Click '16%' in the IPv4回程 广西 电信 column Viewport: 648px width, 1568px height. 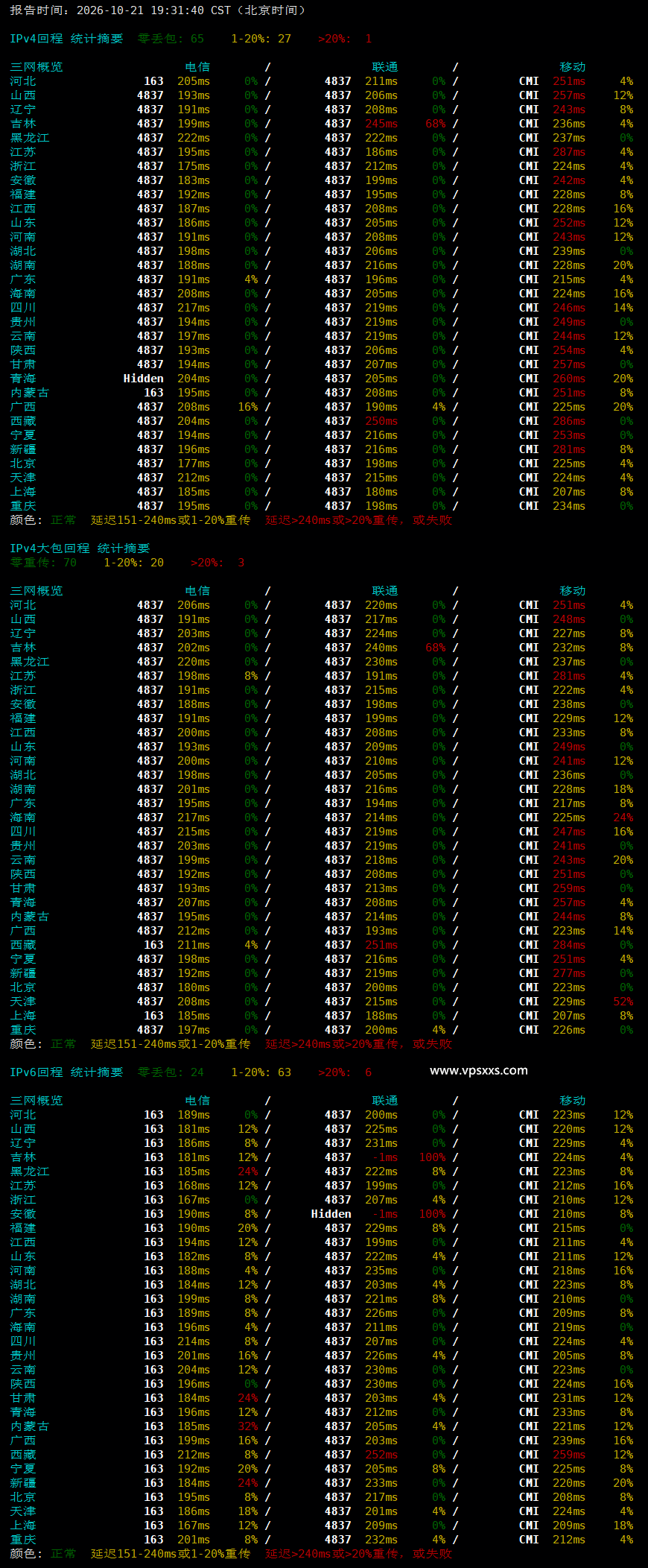tap(248, 407)
